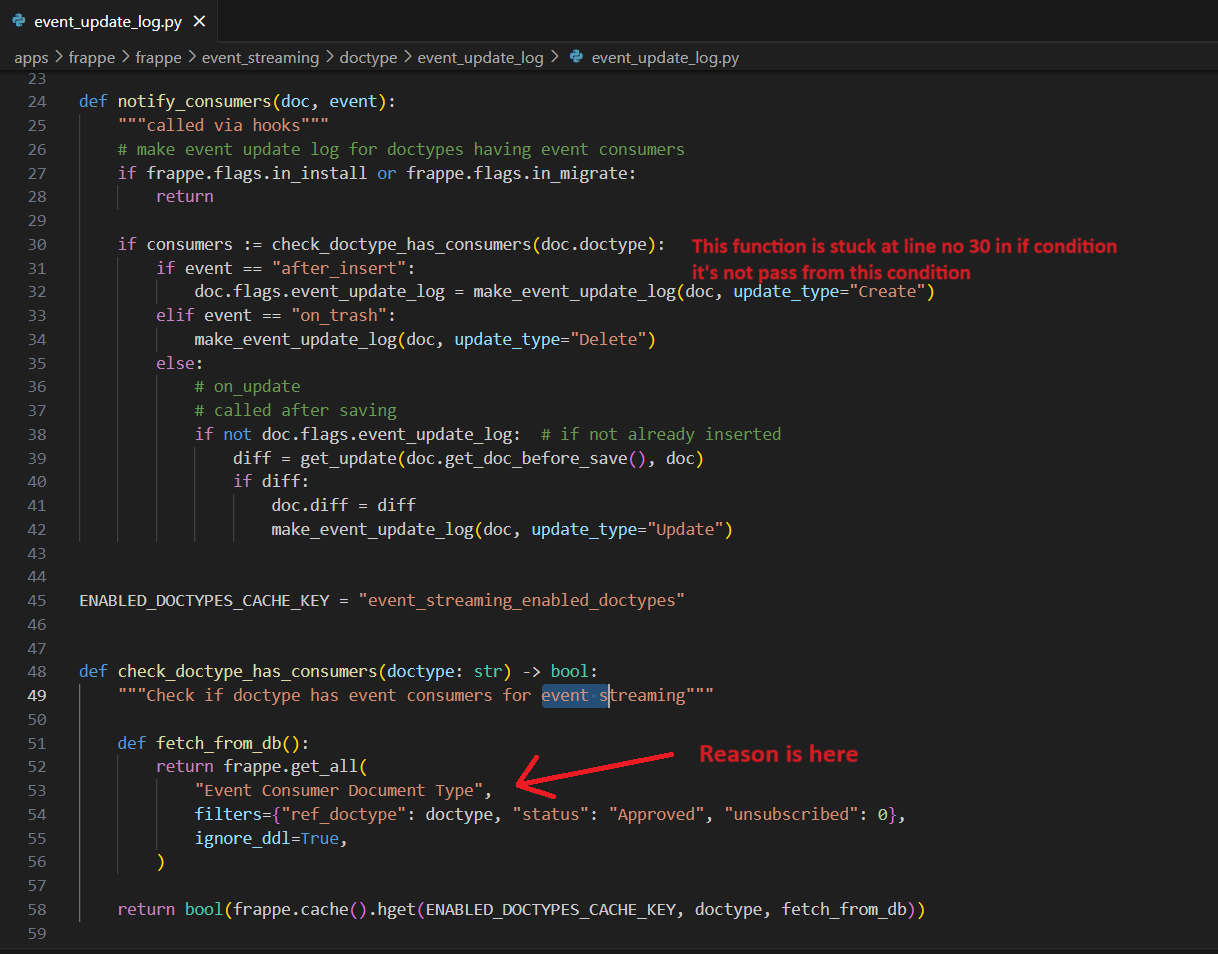Click the 'bool' return type annotation
Viewport: 1218px width, 954px height.
pos(570,672)
